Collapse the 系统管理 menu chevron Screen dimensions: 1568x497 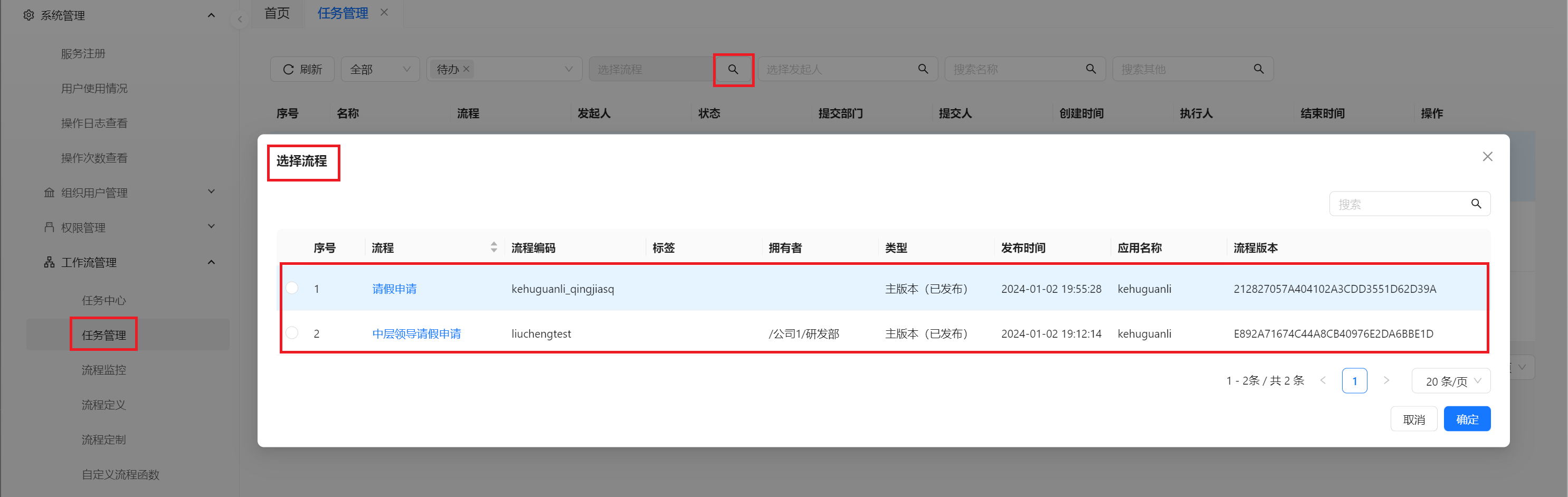tap(211, 15)
